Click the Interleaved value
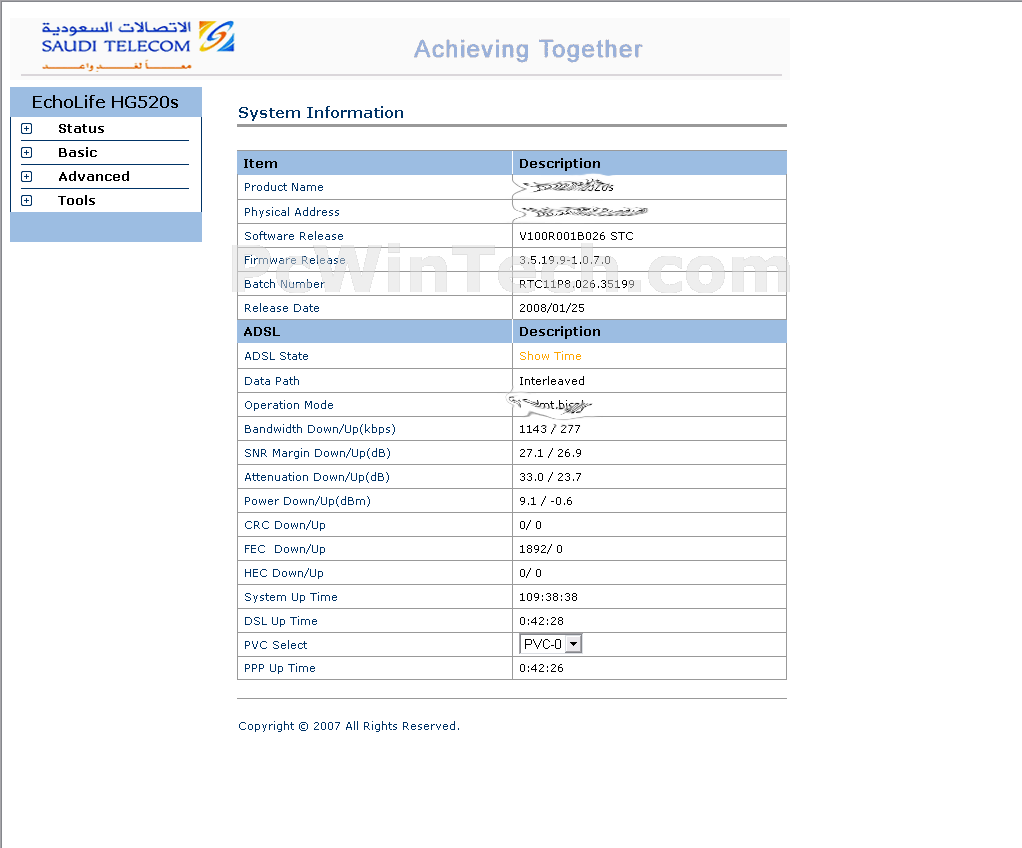Screen dimensions: 1022x848 coord(551,381)
